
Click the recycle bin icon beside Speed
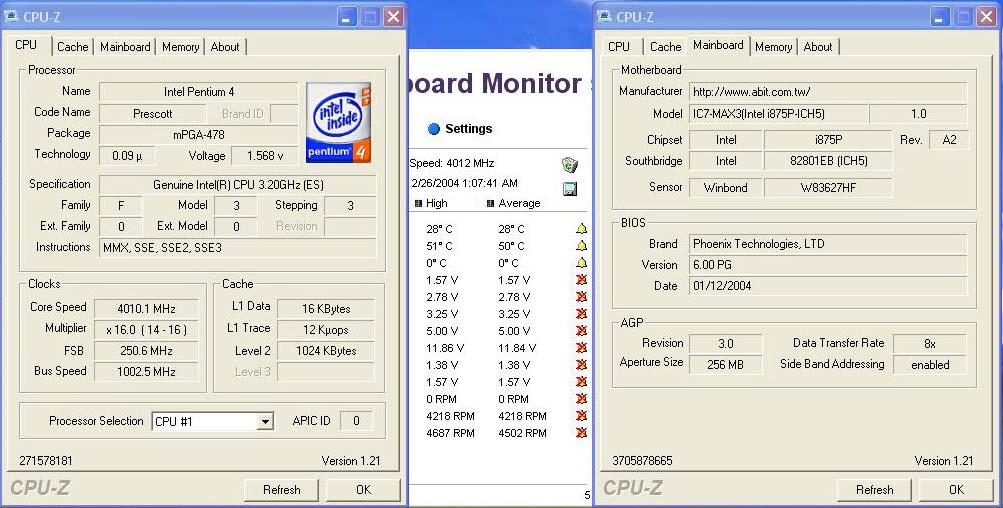(x=569, y=165)
